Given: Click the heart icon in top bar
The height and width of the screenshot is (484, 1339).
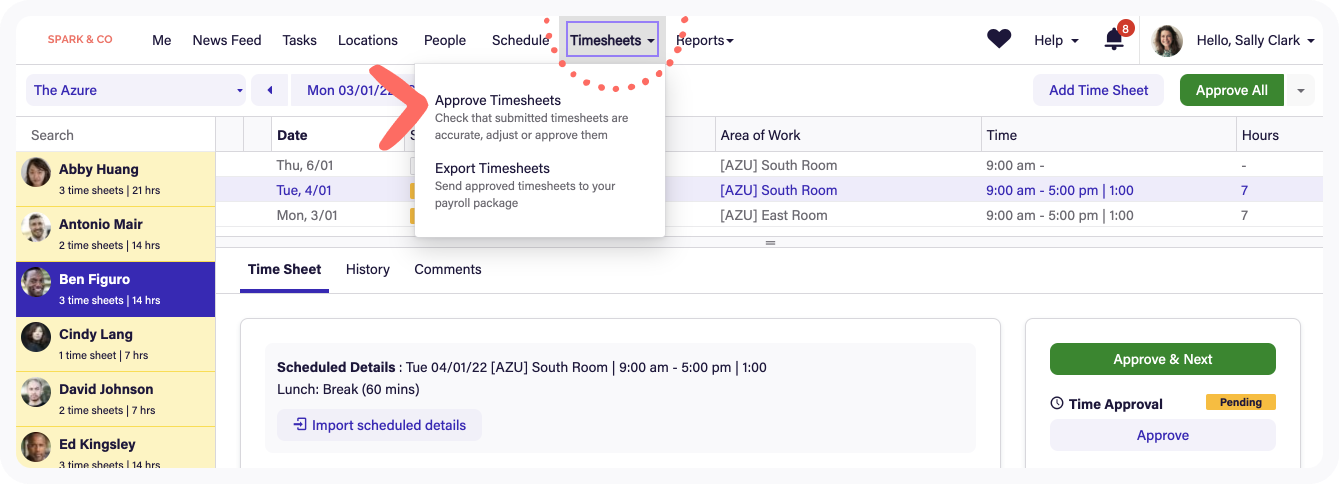Looking at the screenshot, I should click(999, 39).
